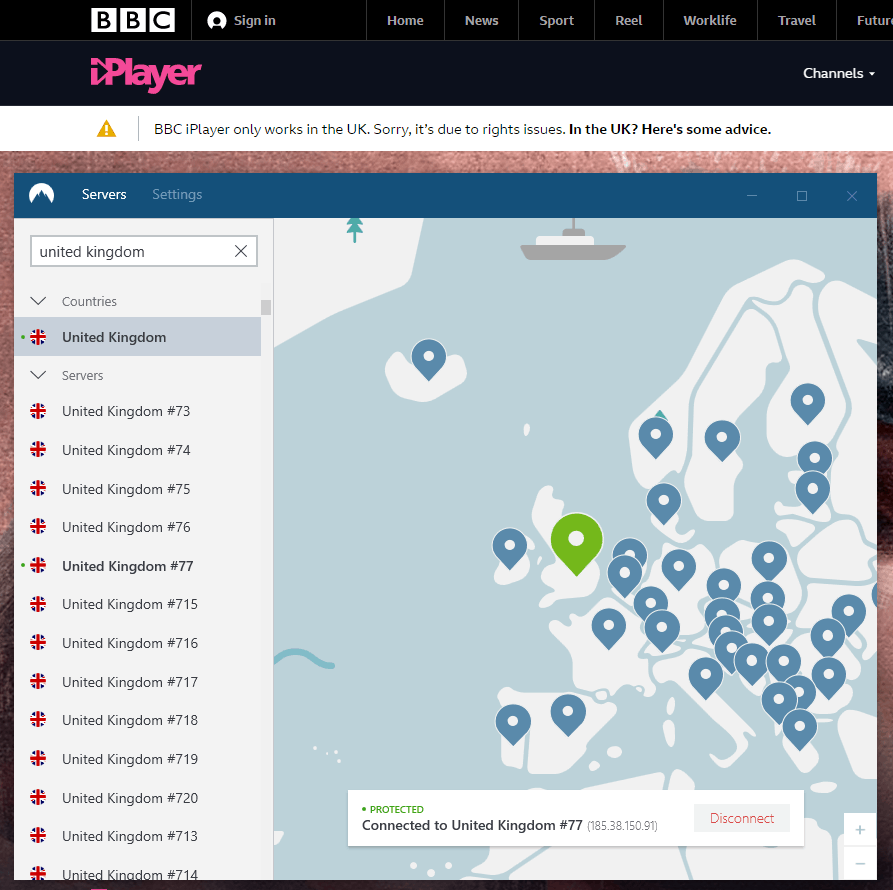Select United Kingdom in Countries list
The height and width of the screenshot is (890, 893).
pos(138,337)
